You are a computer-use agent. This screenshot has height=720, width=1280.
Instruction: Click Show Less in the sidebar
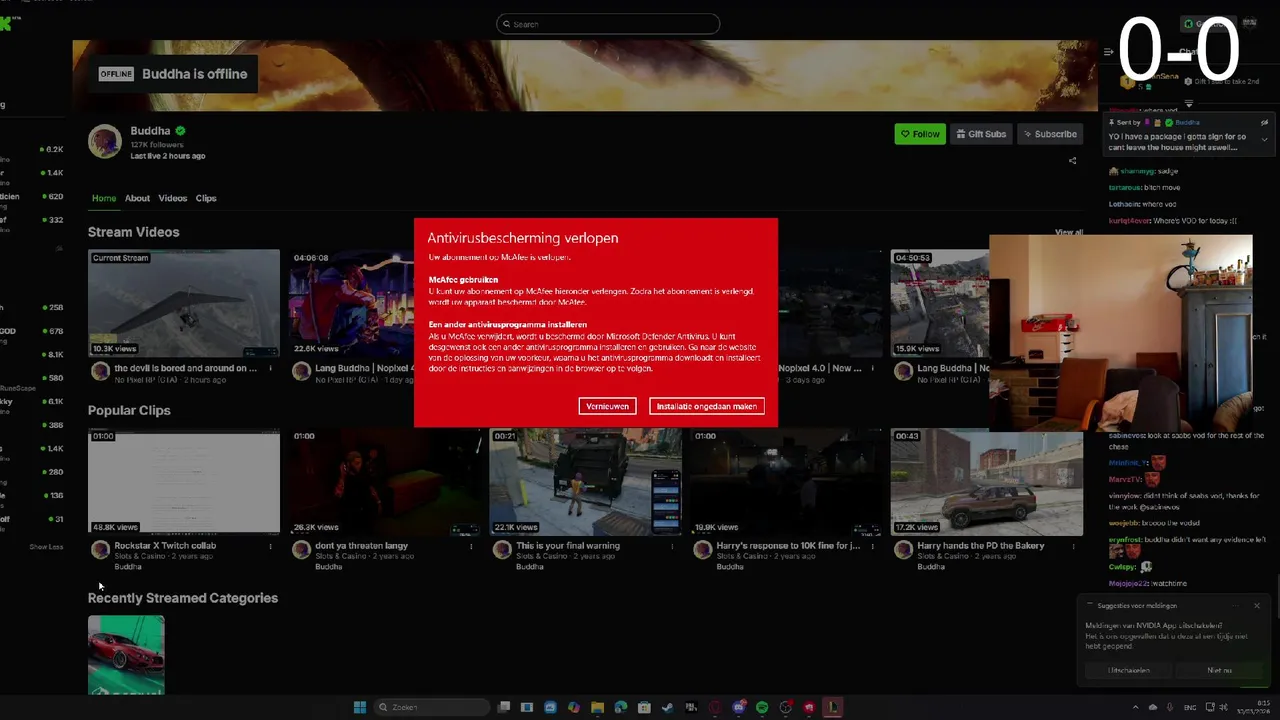click(x=46, y=547)
